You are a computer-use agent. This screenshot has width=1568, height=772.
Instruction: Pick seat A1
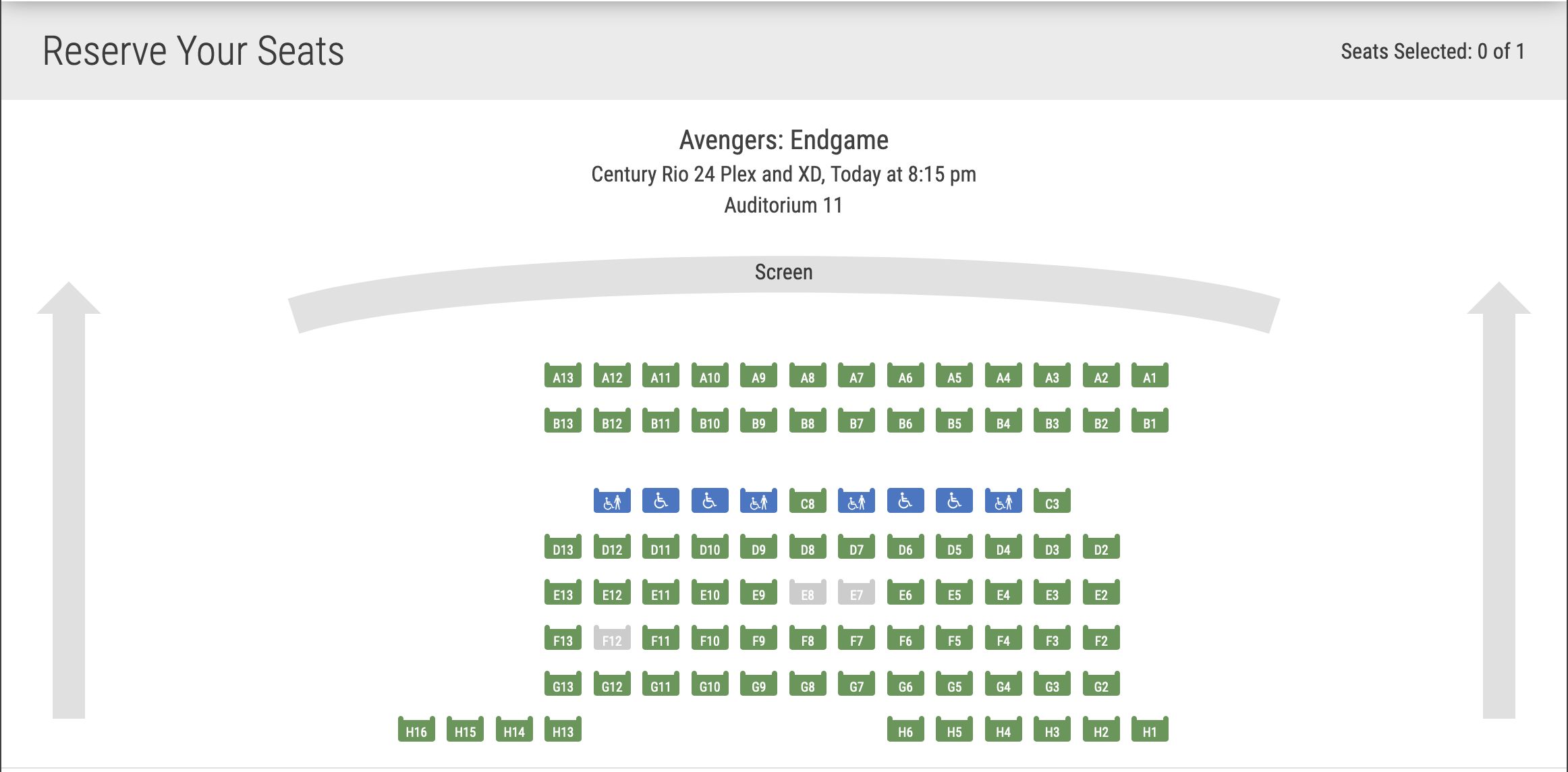[1150, 375]
